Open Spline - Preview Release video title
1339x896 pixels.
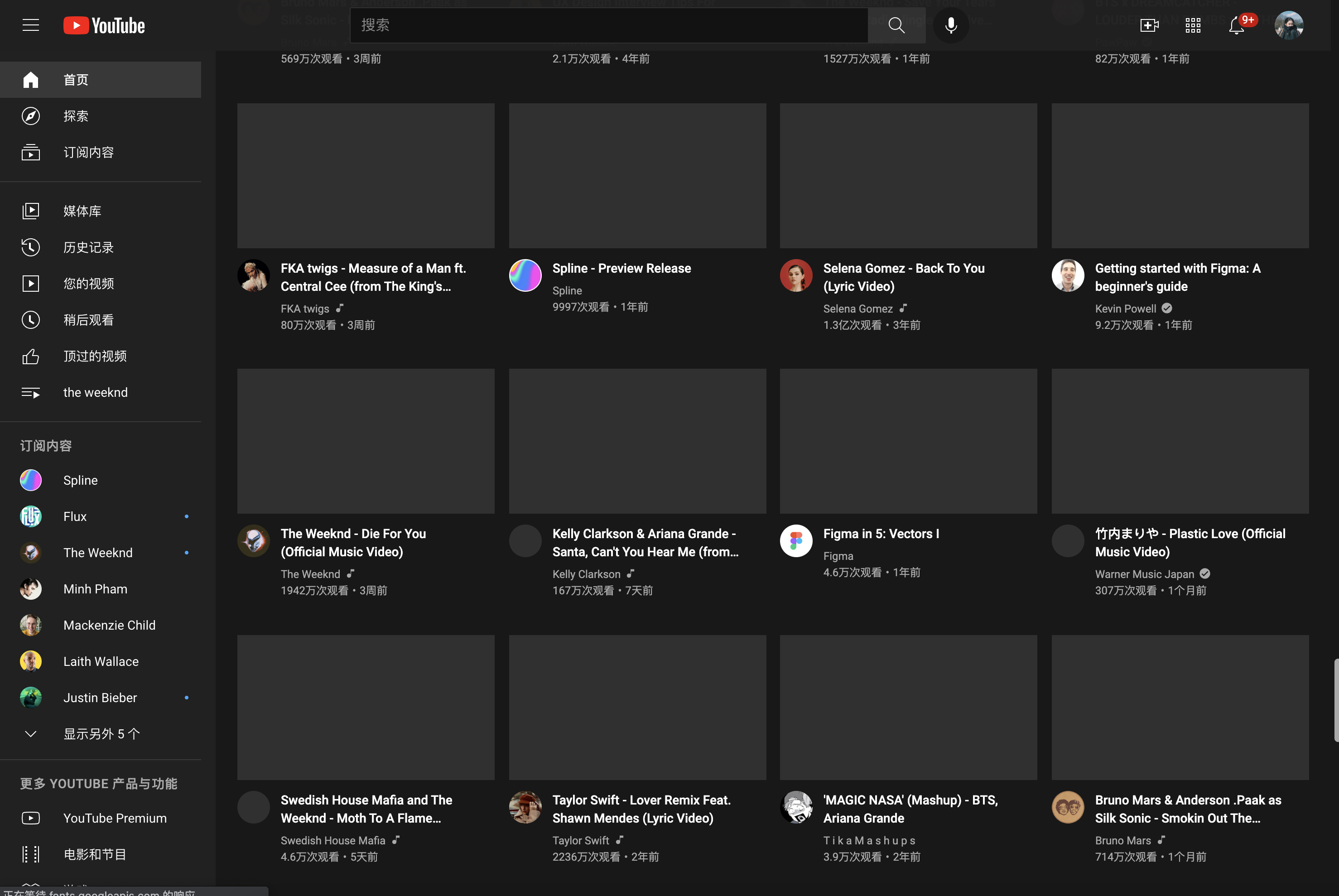coord(621,268)
